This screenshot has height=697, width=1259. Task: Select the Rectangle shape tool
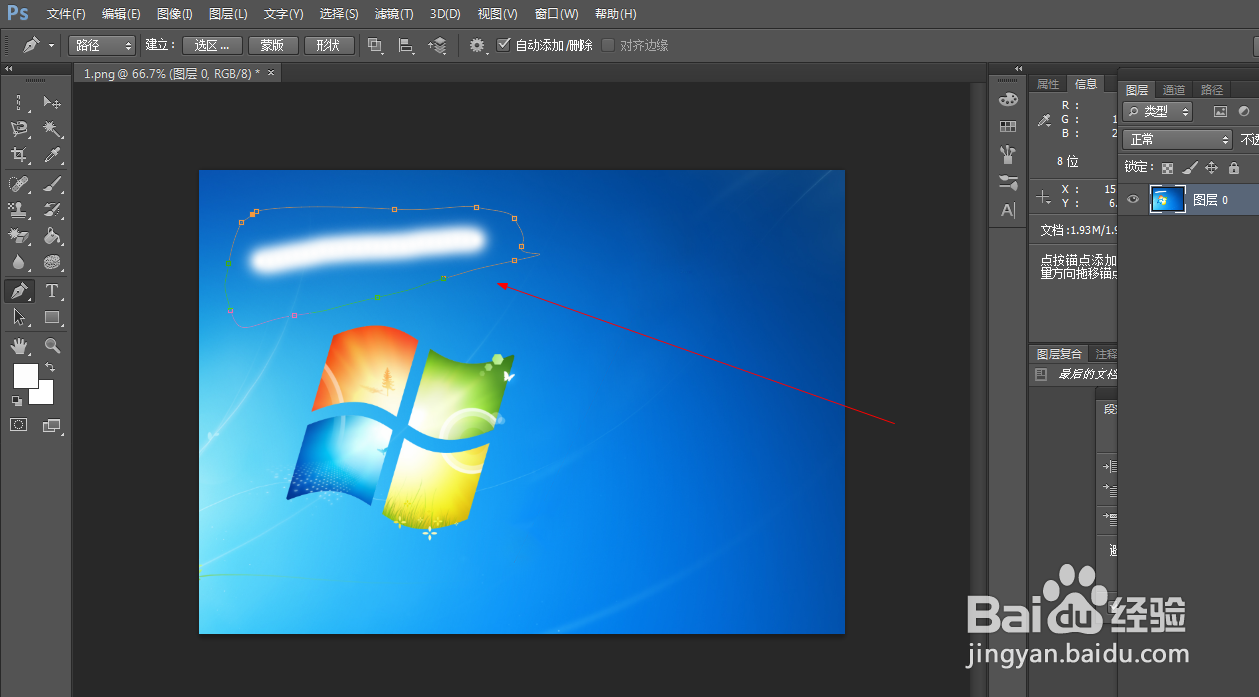(52, 317)
